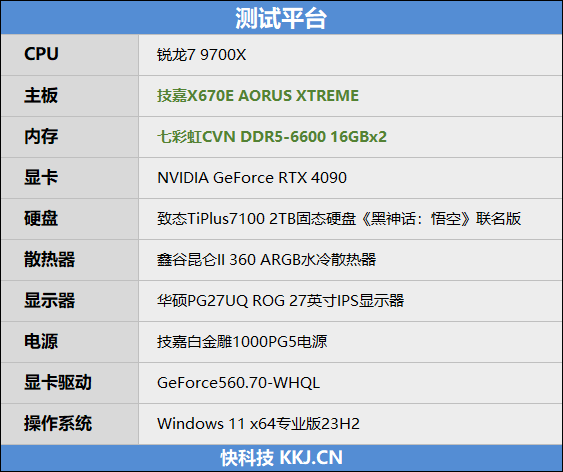Viewport: 563px width, 472px height.
Task: Click the 锐龙7 9700X cell
Action: coord(201,55)
